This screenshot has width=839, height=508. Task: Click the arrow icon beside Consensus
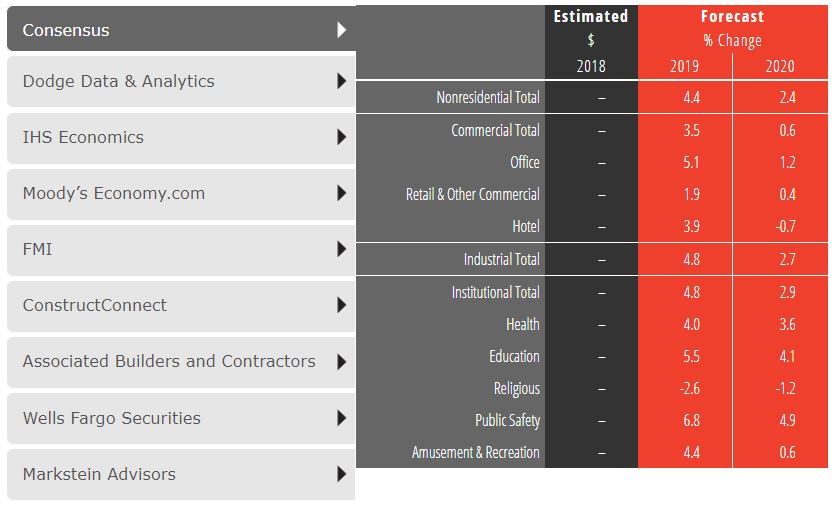point(342,30)
